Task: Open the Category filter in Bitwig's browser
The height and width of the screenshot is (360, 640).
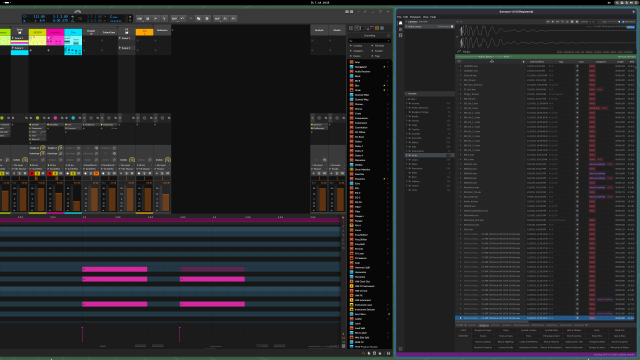Action: tap(358, 51)
